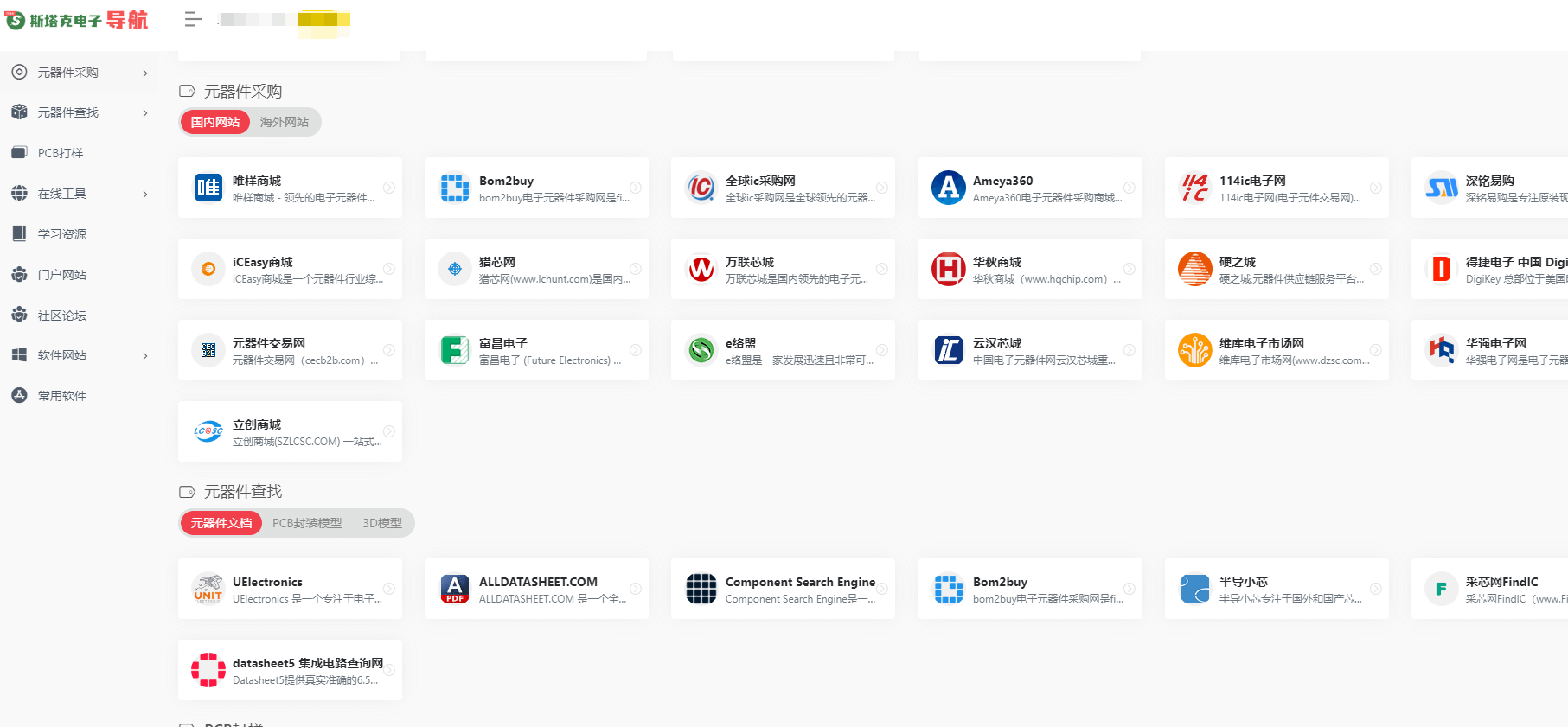Select the 3D模型 tab
Viewport: 1568px width, 727px height.
[381, 523]
